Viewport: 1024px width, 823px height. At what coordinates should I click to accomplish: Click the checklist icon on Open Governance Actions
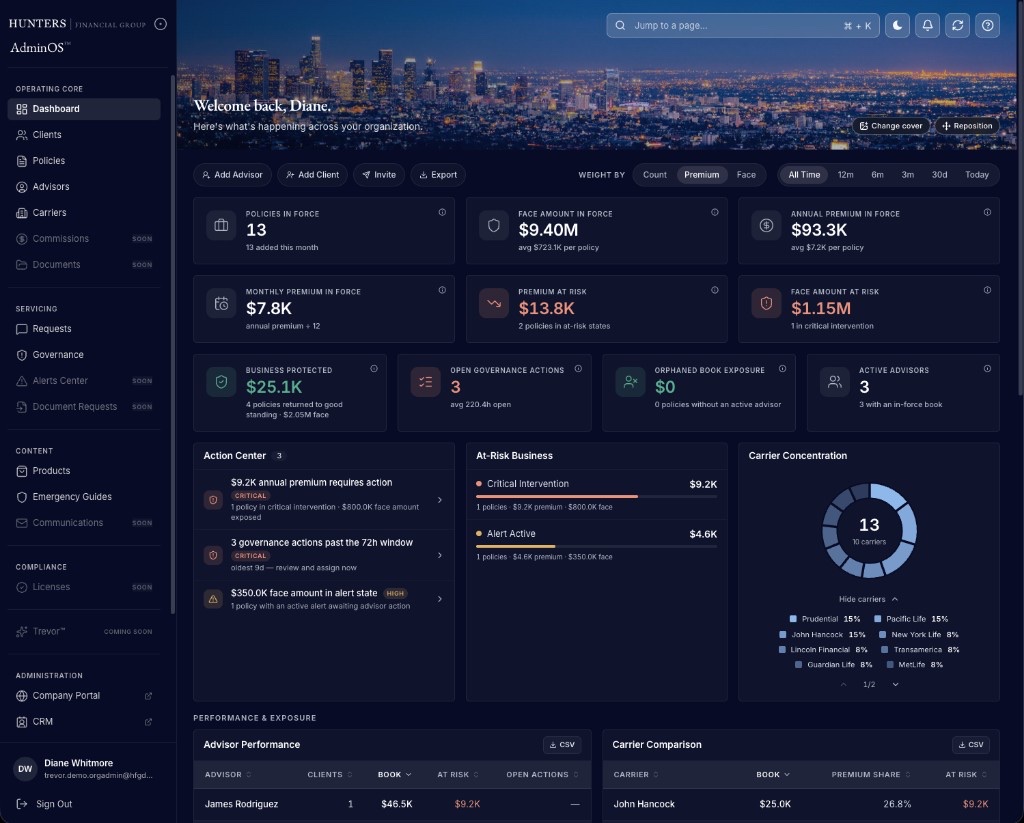pos(426,382)
